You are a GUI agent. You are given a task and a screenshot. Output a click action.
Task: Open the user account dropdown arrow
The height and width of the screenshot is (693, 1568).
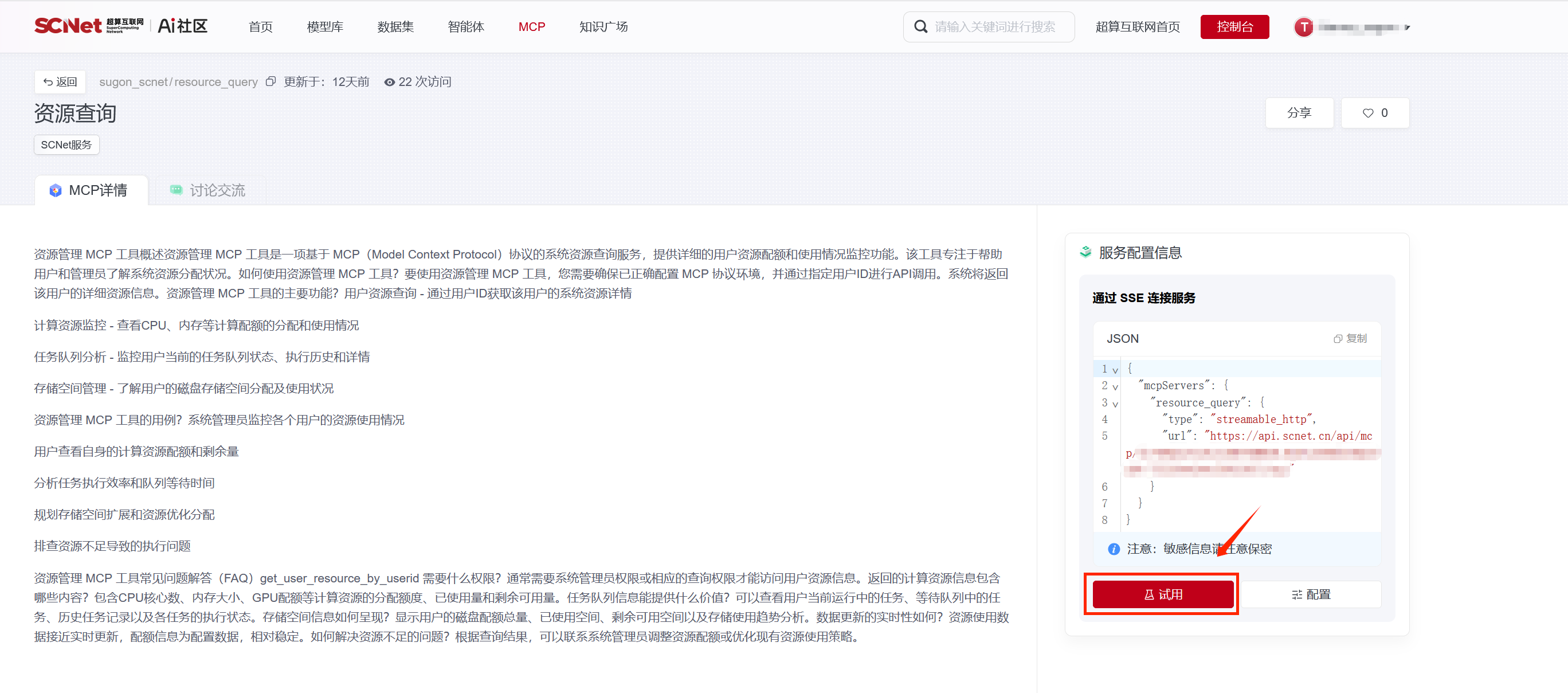(x=1407, y=28)
